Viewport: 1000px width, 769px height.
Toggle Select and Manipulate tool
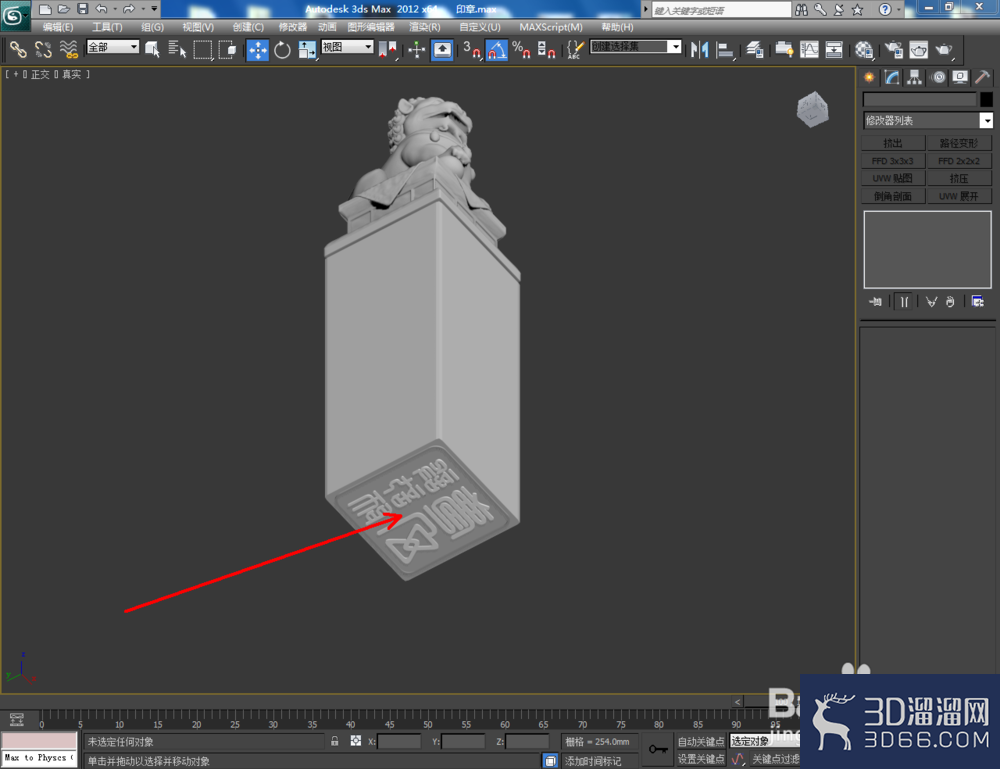(x=416, y=50)
